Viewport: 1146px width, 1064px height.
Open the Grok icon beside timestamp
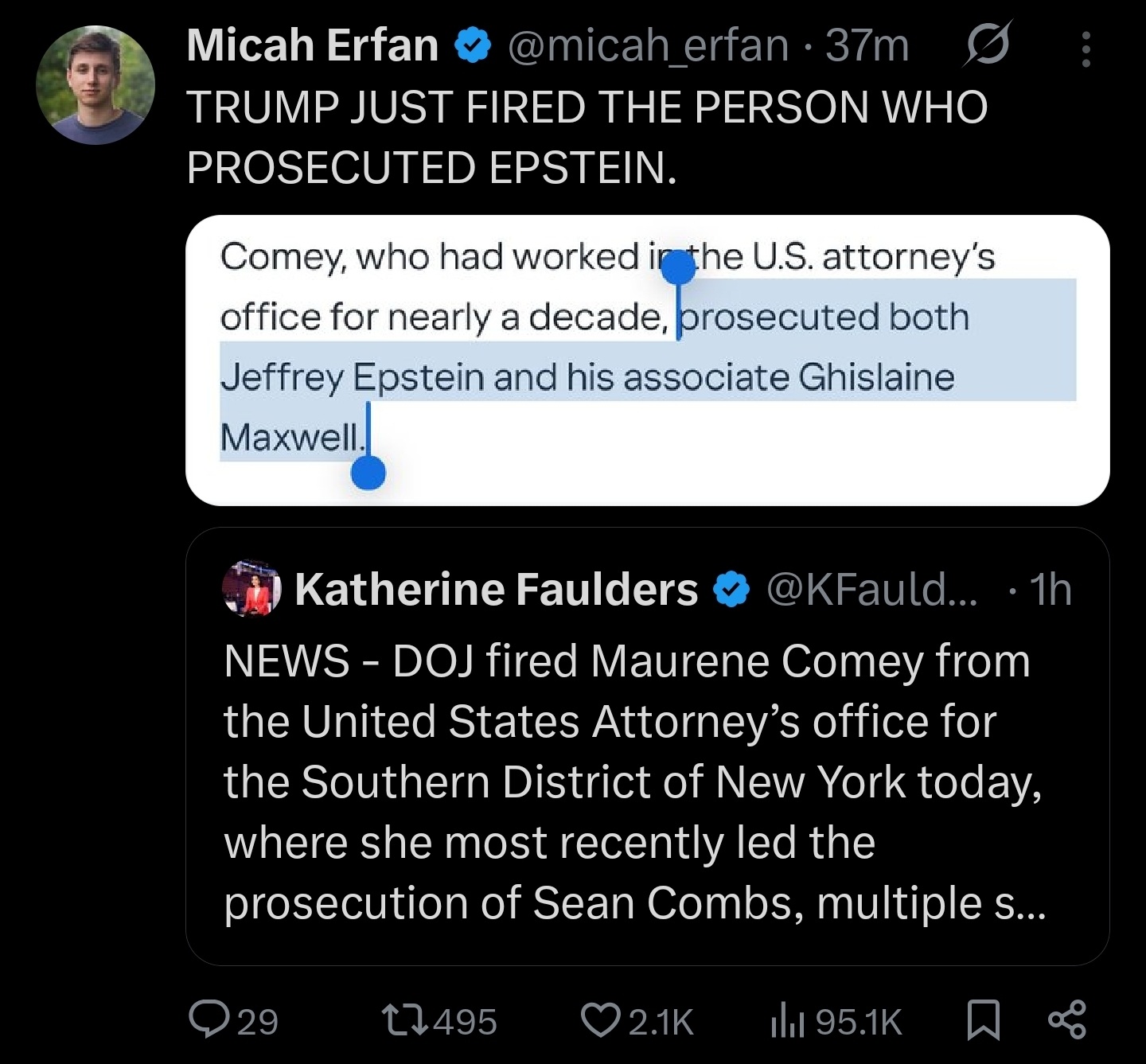click(x=987, y=47)
